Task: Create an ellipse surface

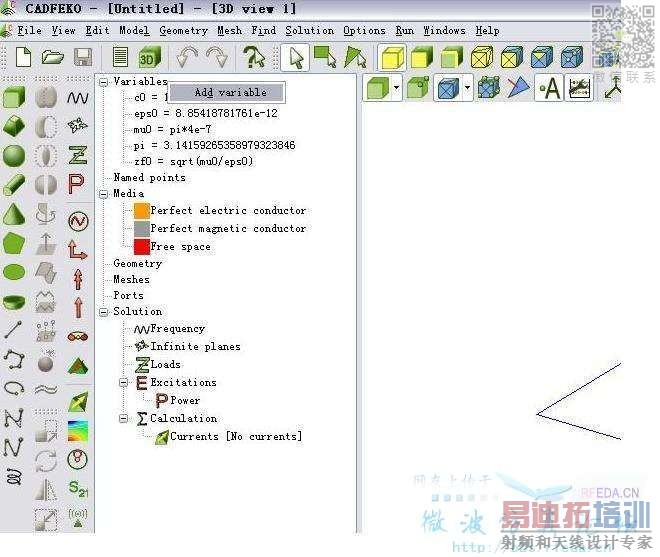Action: (x=14, y=272)
